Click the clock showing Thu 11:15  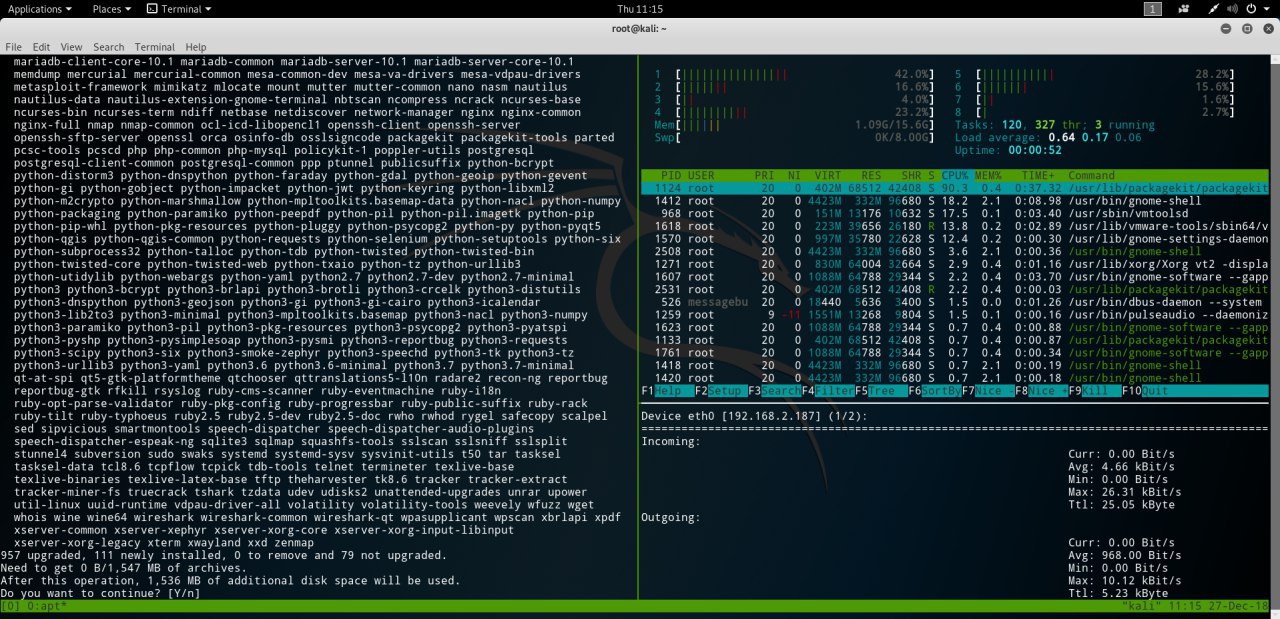coord(639,9)
